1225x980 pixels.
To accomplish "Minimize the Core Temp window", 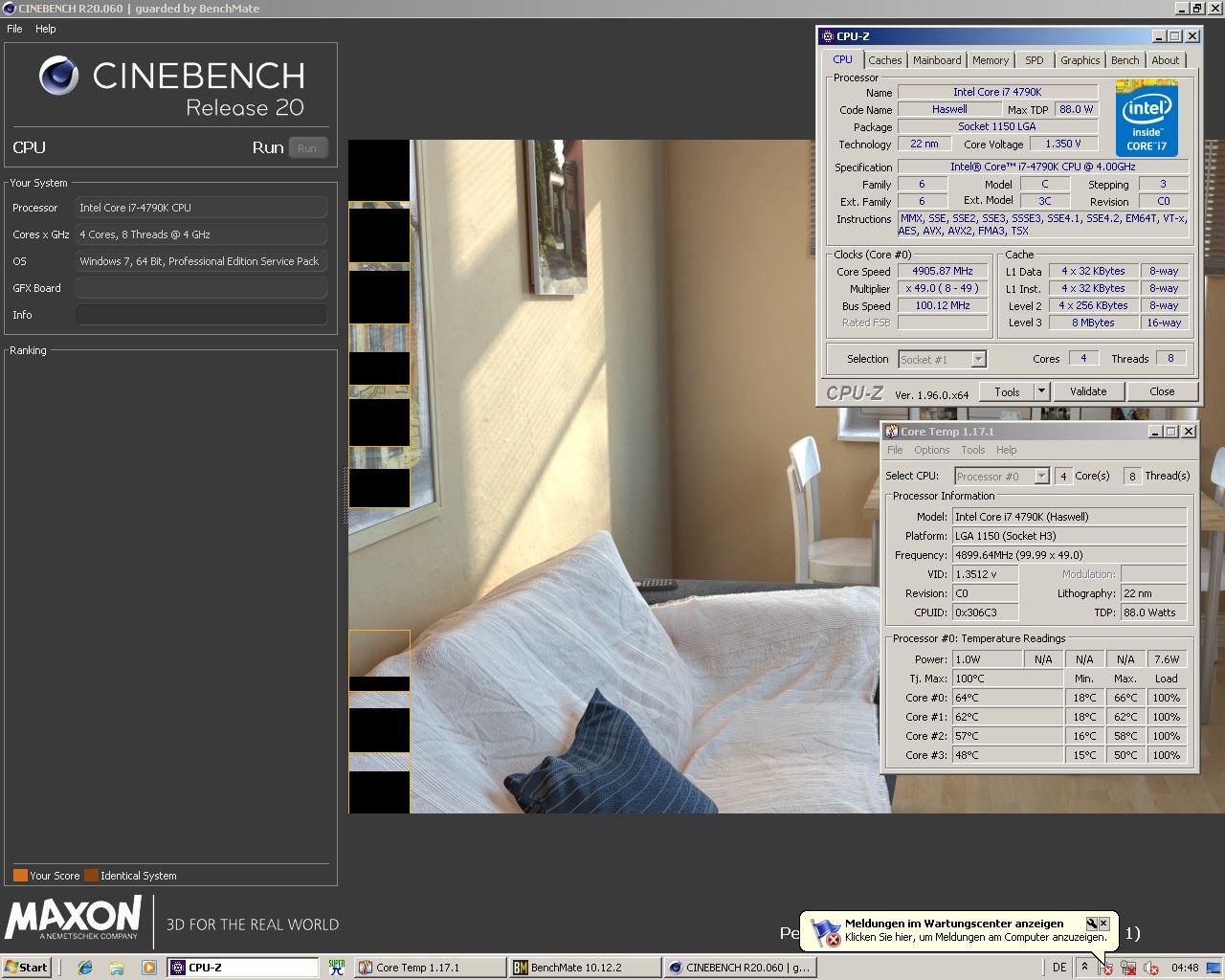I will 1154,432.
